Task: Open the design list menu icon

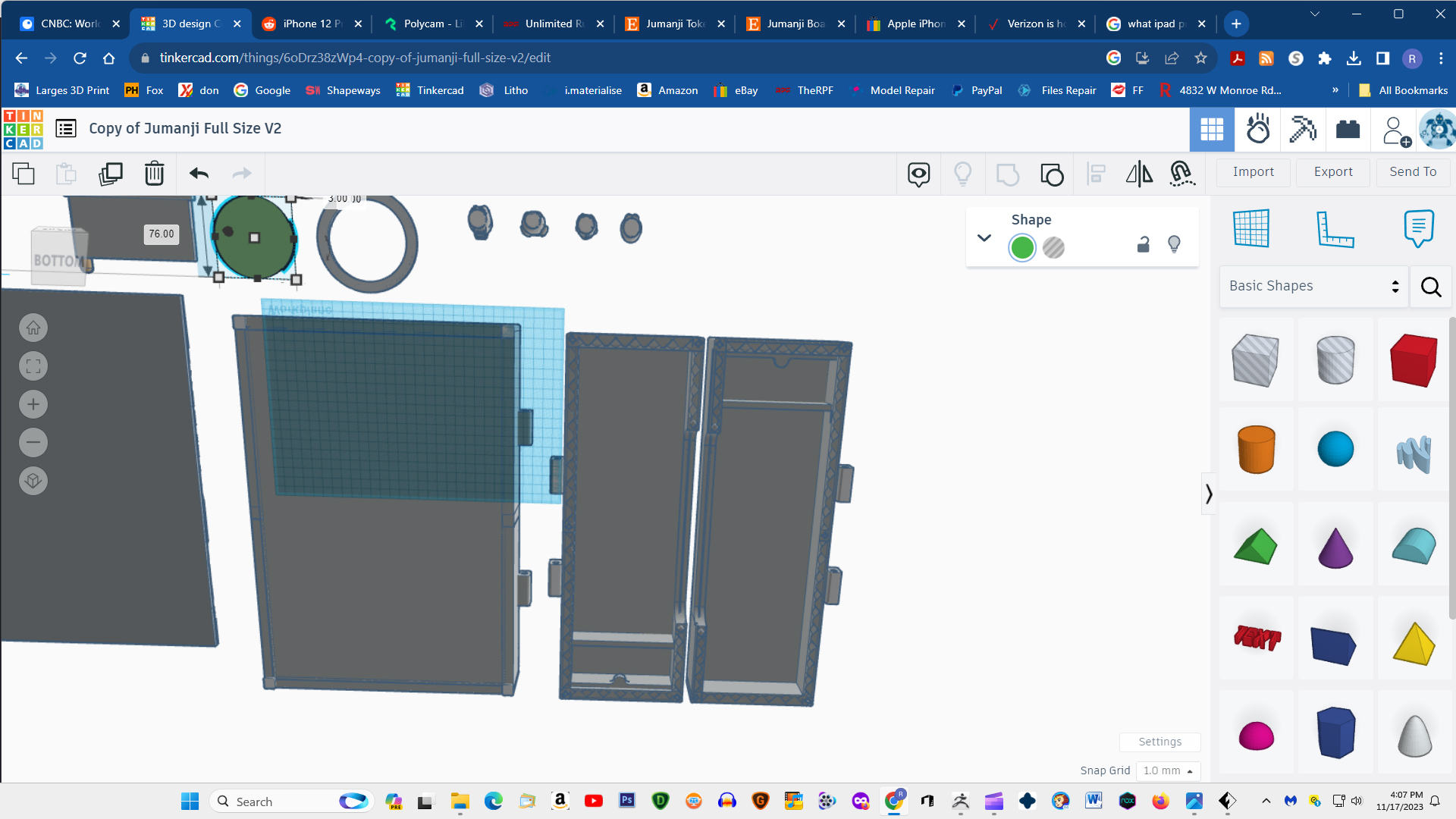Action: tap(66, 129)
